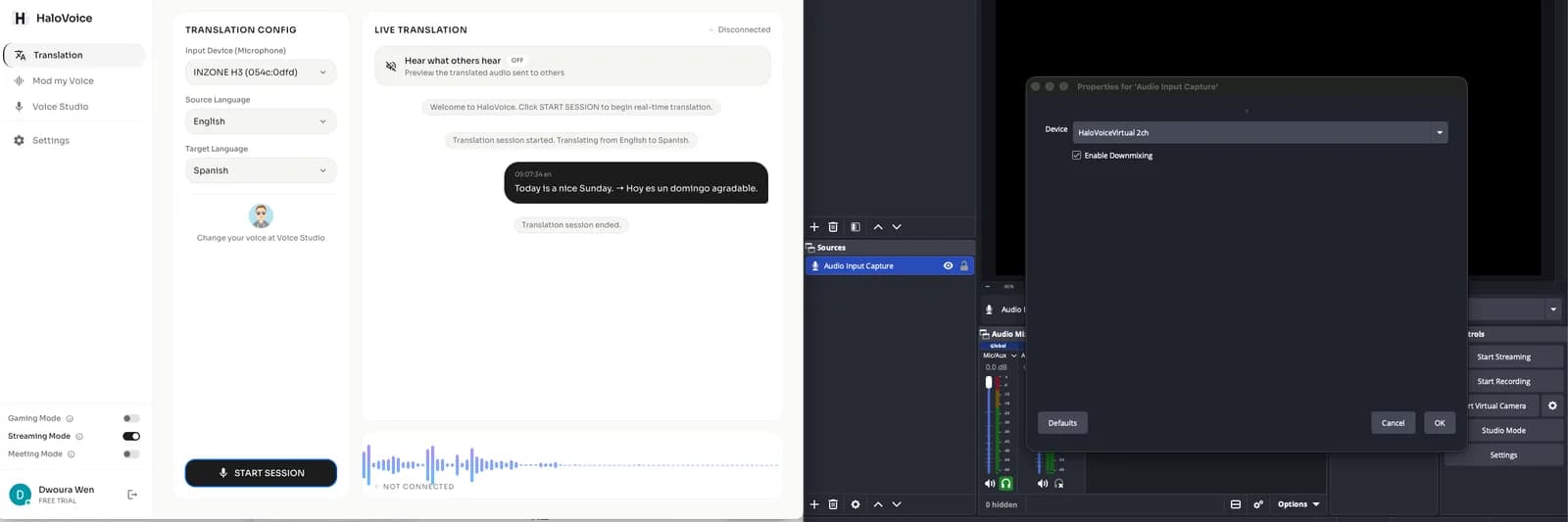Mute the second mixer channel speaker icon
1568x522 pixels.
[x=1043, y=484]
